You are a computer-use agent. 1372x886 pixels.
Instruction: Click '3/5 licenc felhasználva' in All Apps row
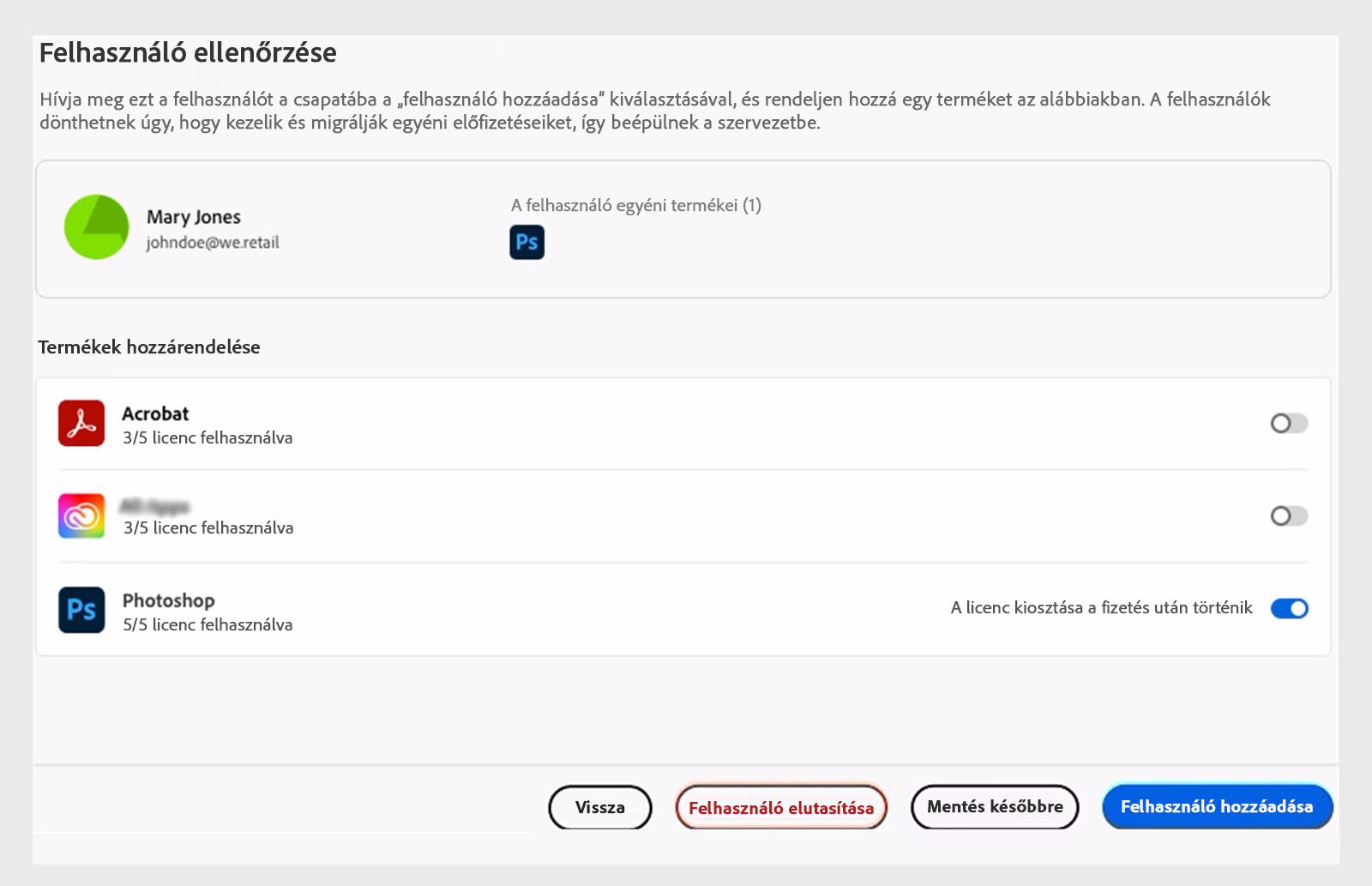click(x=208, y=527)
